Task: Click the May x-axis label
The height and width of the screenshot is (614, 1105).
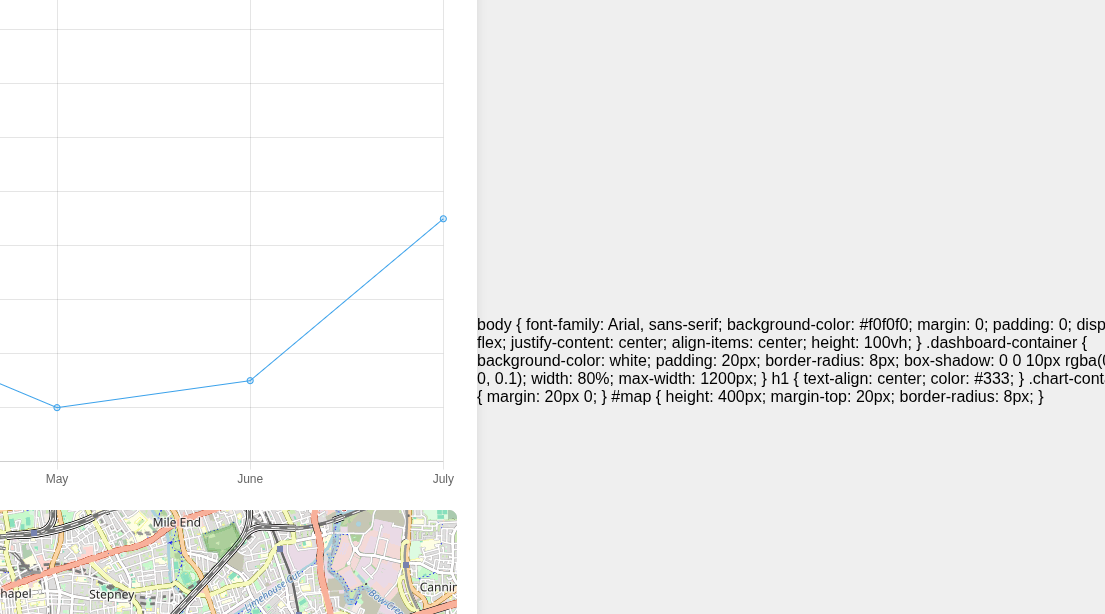Action: click(57, 479)
